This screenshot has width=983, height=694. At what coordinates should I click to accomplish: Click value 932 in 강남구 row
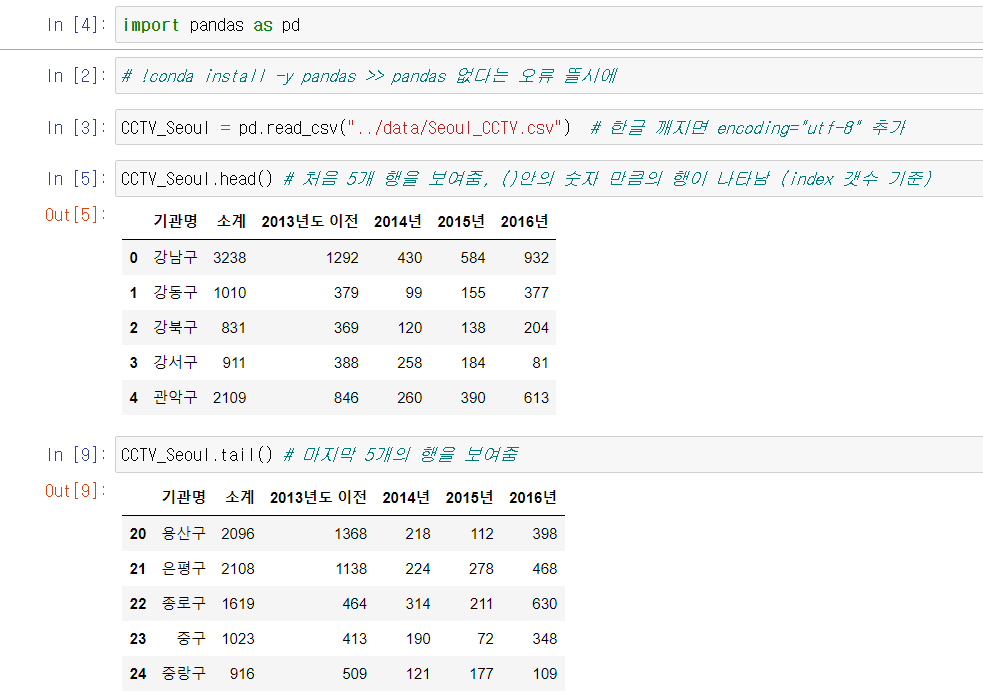537,258
